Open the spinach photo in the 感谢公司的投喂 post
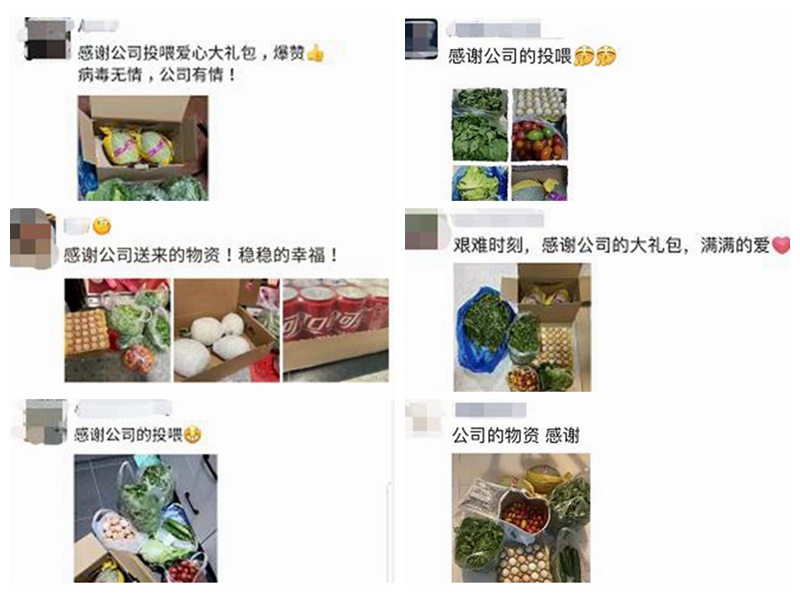Screen dimensions: 800x600 tap(480, 124)
